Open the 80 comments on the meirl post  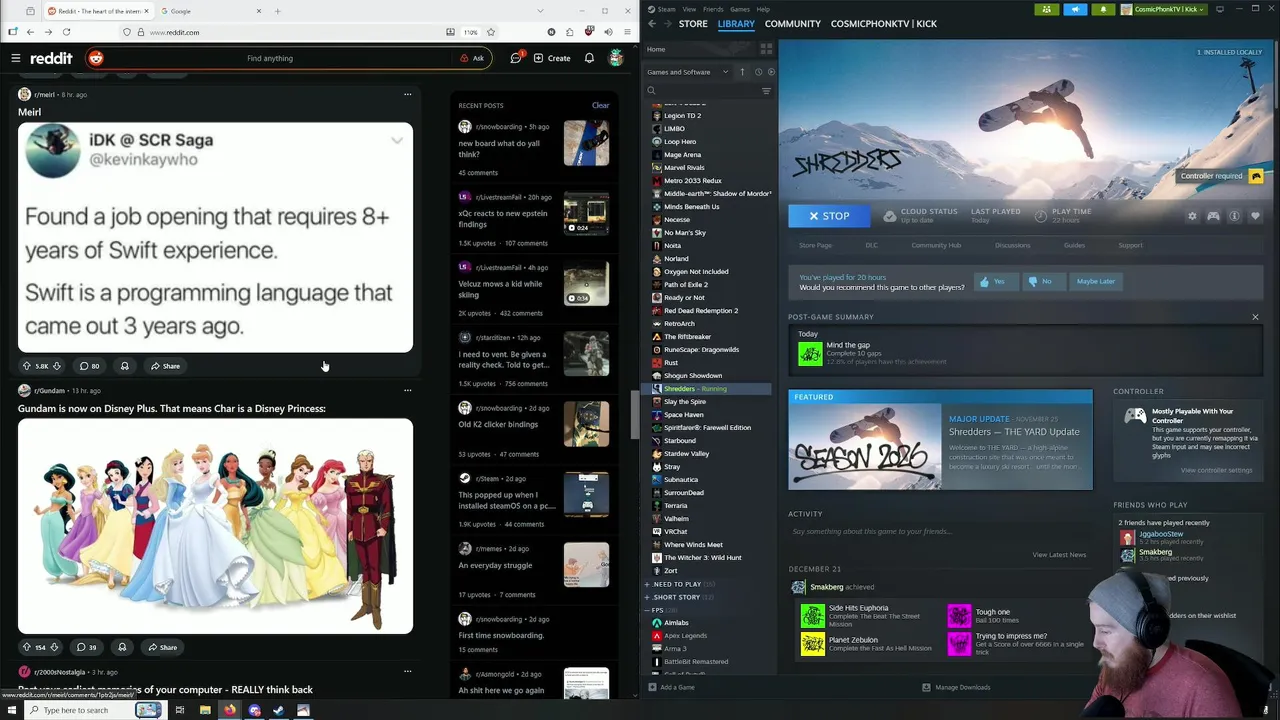(89, 366)
